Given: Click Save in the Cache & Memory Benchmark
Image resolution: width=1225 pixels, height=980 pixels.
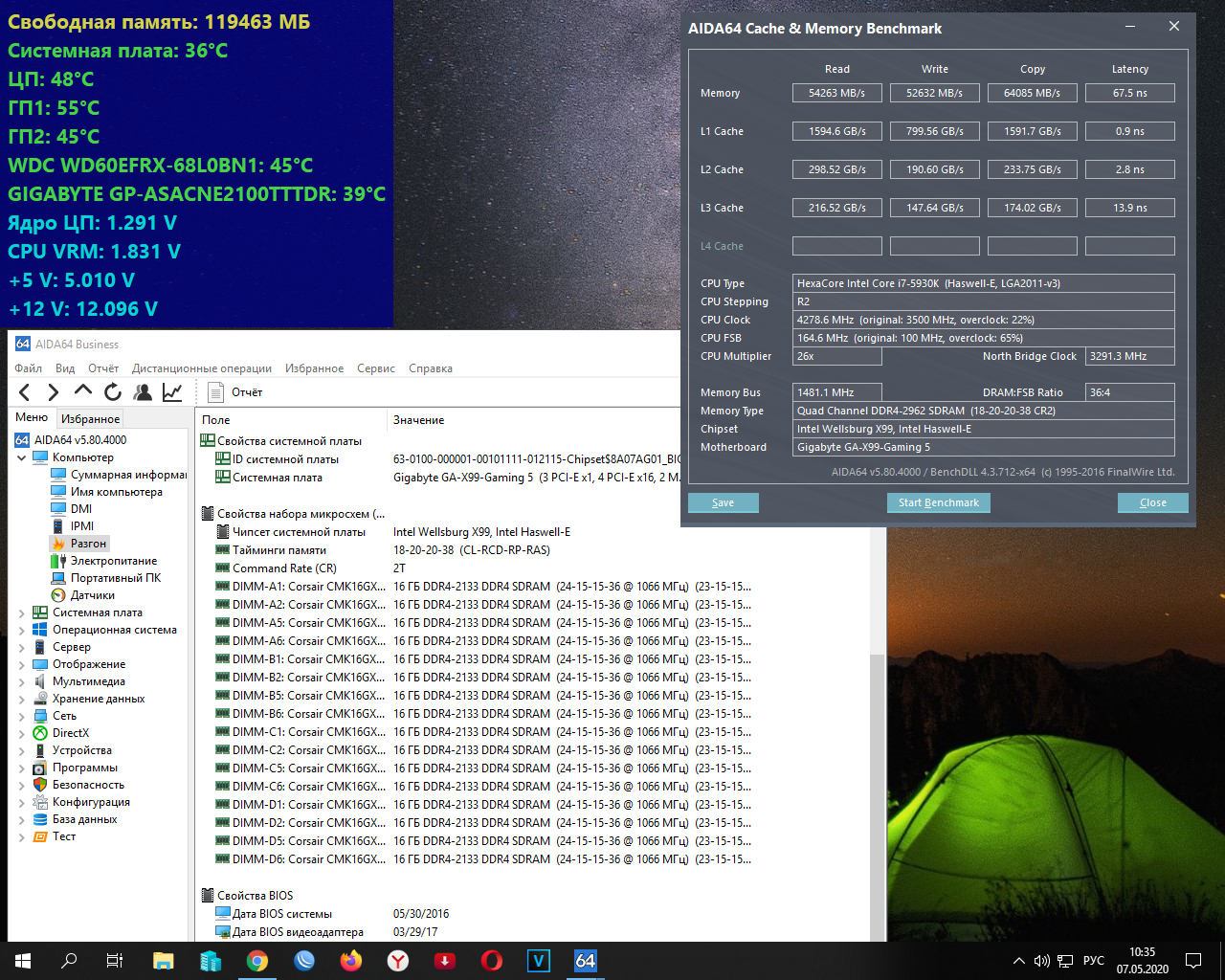Looking at the screenshot, I should (x=724, y=502).
